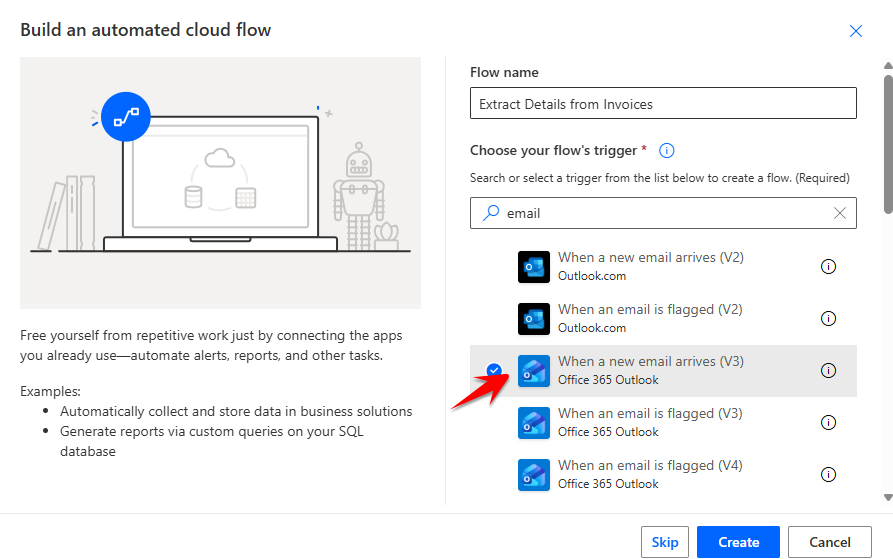Image resolution: width=893 pixels, height=559 pixels.
Task: Clear the trigger search box with X
Action: (x=840, y=213)
